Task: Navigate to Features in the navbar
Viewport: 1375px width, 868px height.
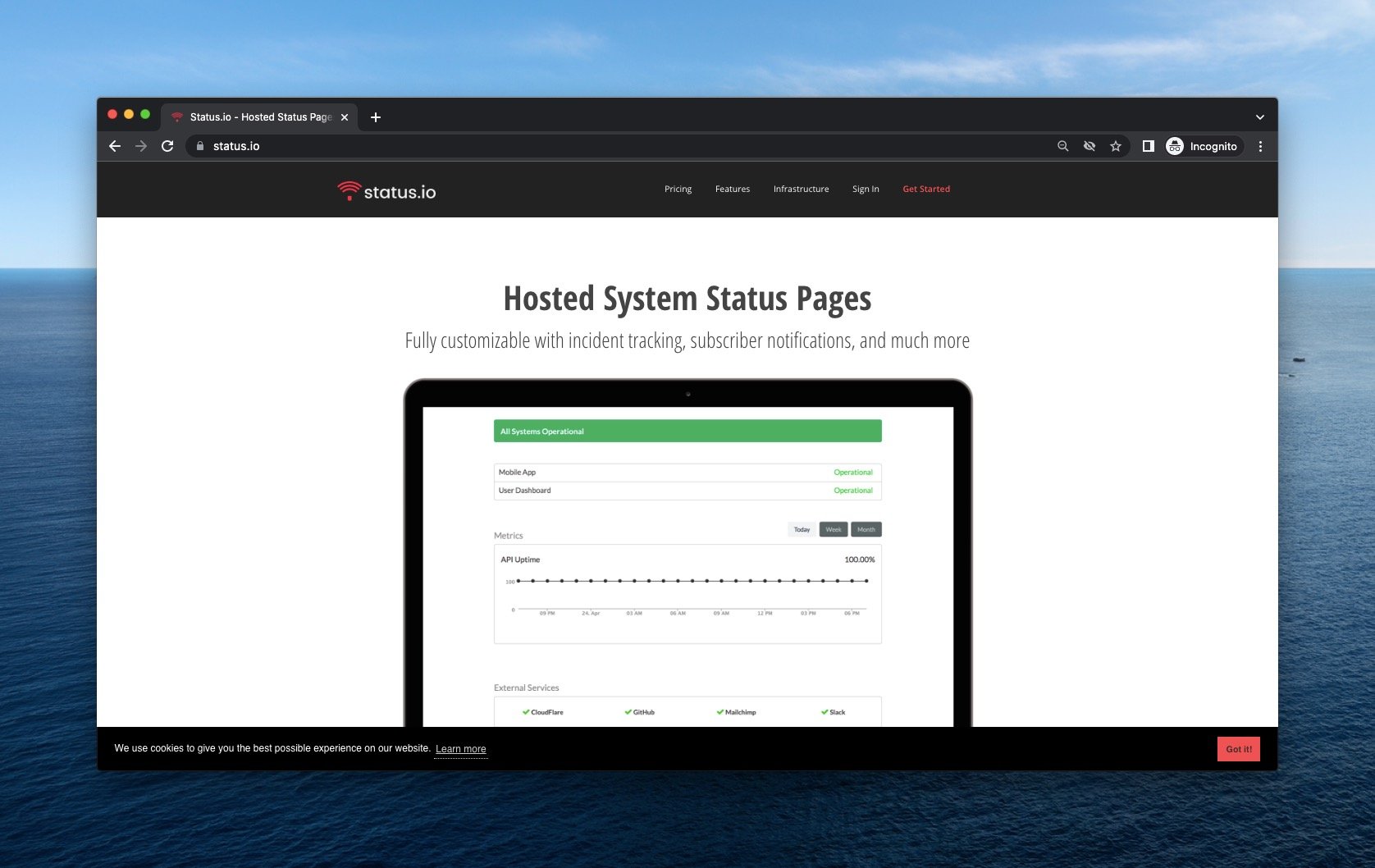Action: tap(732, 189)
